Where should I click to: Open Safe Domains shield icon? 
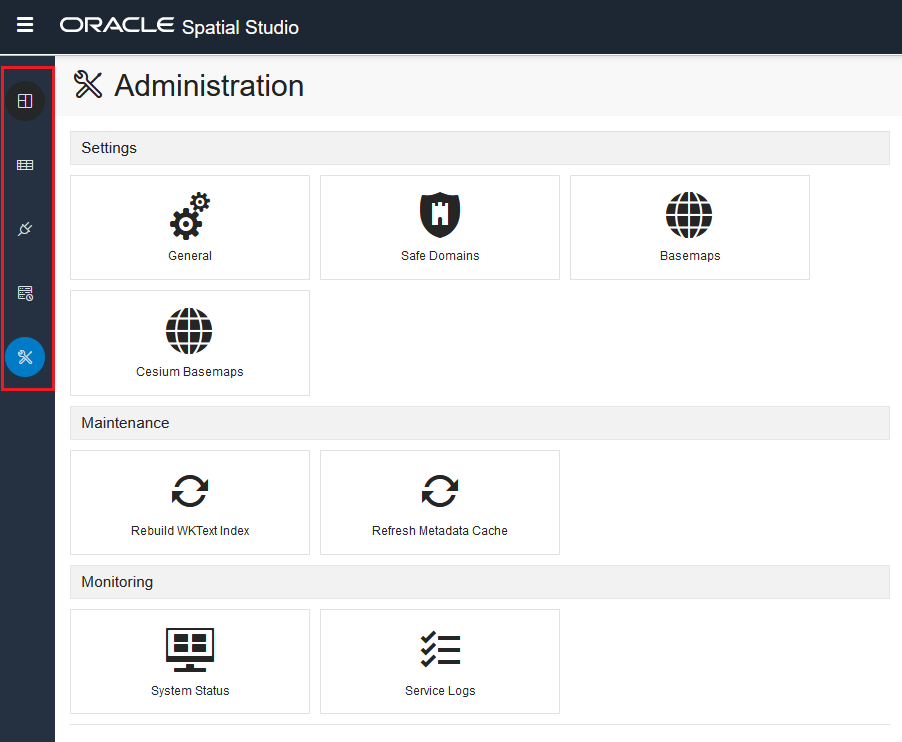[440, 215]
